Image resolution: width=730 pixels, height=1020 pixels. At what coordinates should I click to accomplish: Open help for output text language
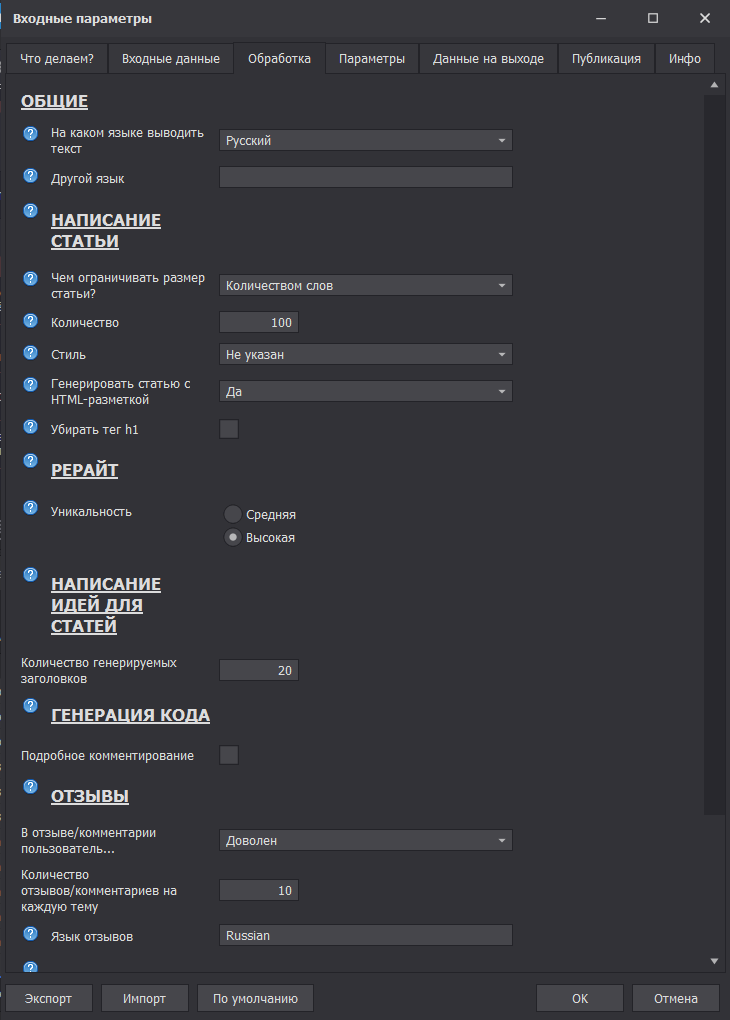(x=31, y=133)
